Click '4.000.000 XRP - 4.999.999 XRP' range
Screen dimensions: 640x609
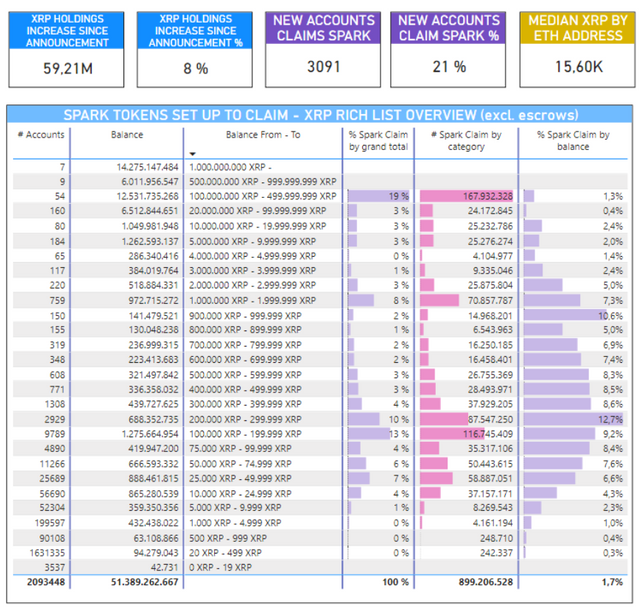tap(253, 256)
